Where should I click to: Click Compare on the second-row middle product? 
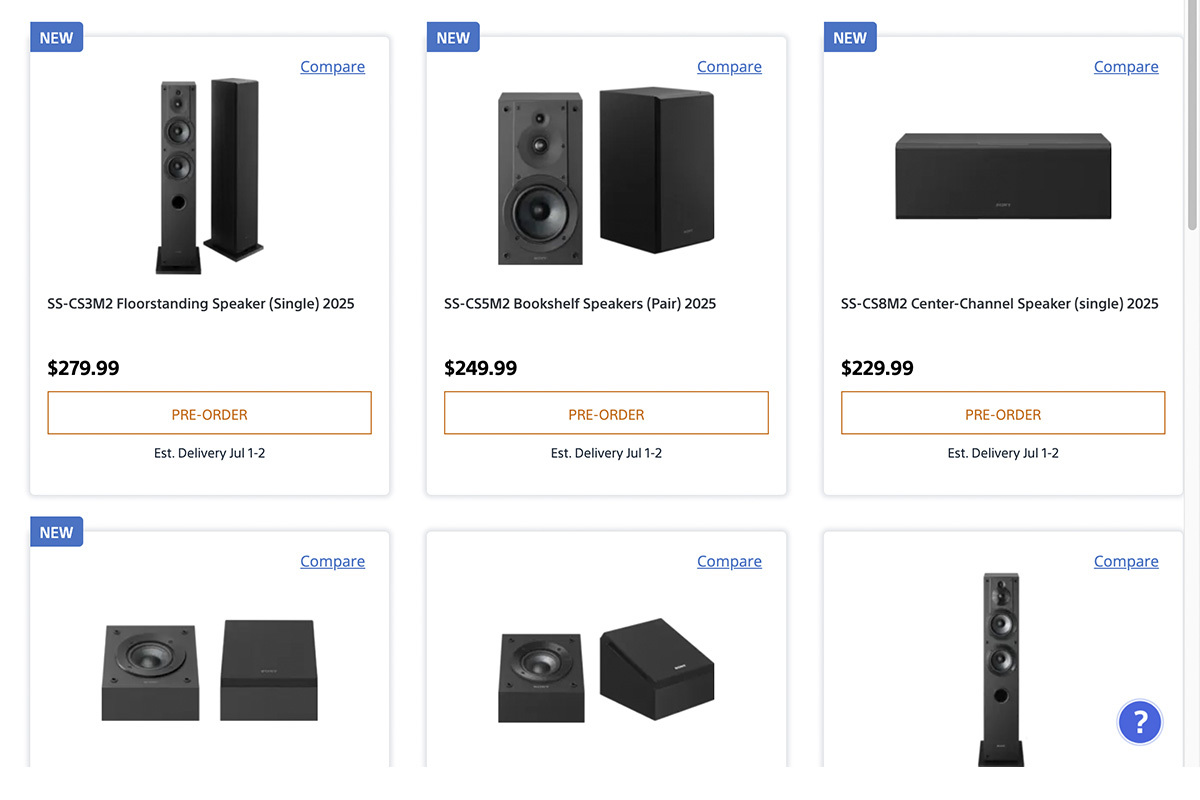(729, 562)
